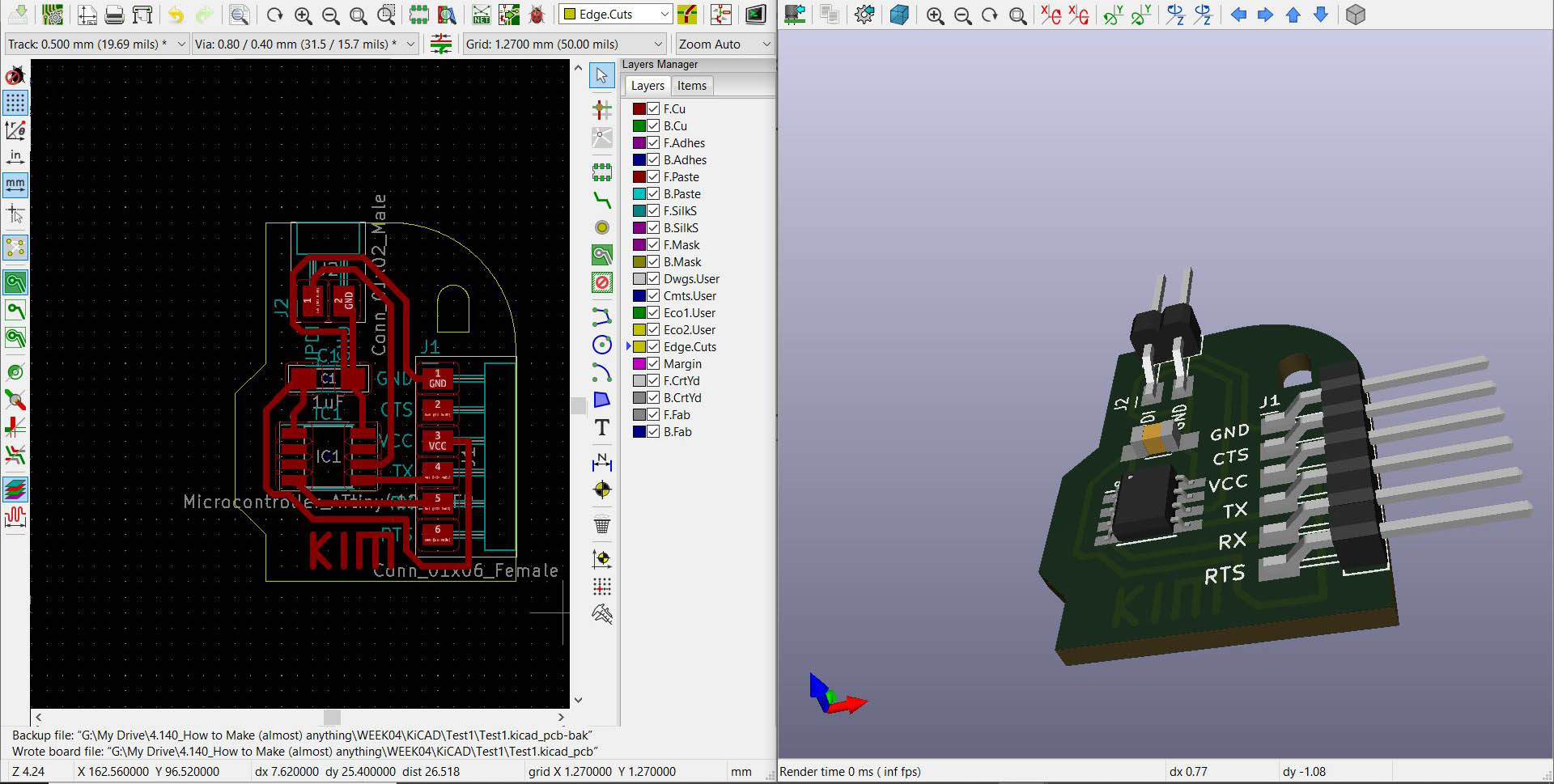Screen dimensions: 1554x784
Task: Toggle auto track width icon
Action: pyautogui.click(x=440, y=44)
